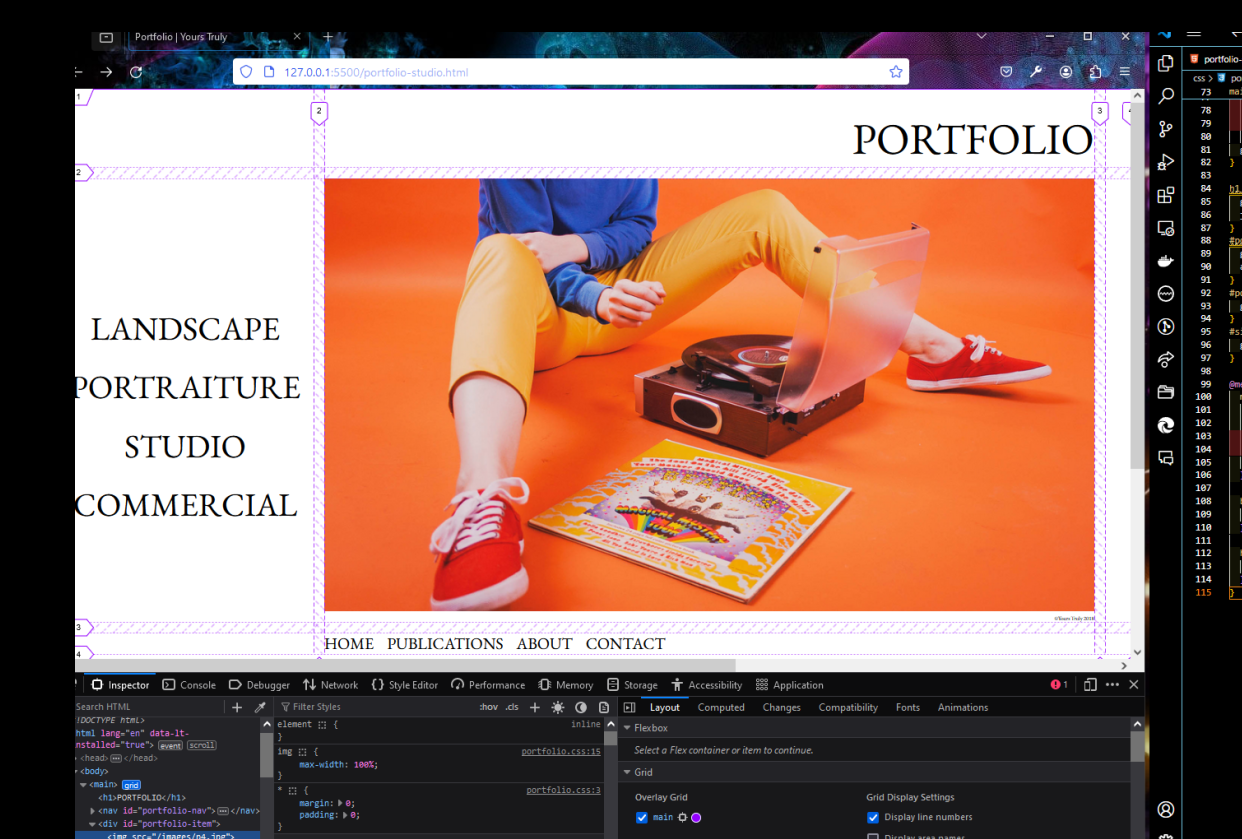Open the Firefox hamburger menu
Viewport: 1242px width, 839px height.
pos(1125,72)
